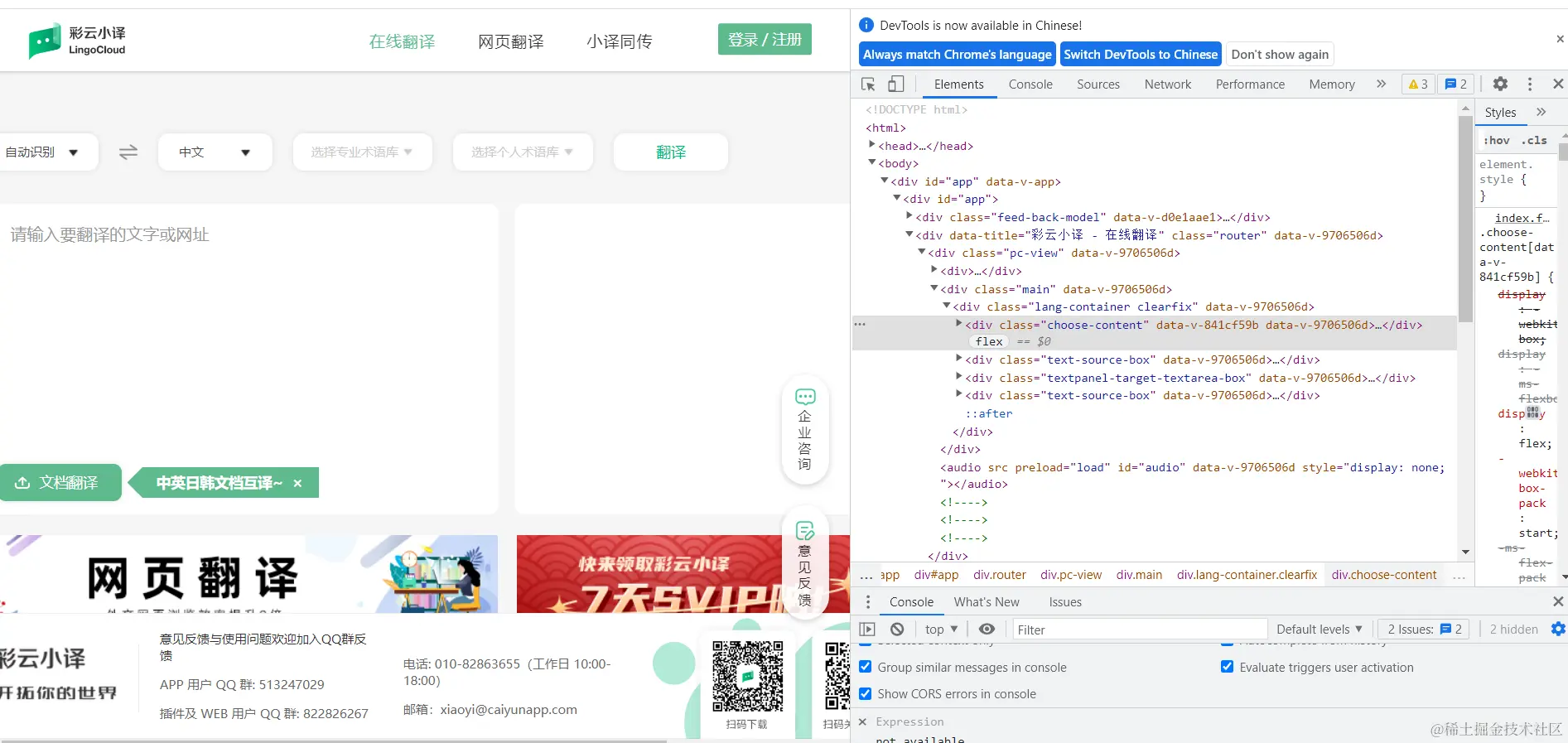The image size is (1568, 743).
Task: Show the console sidebar
Action: [x=867, y=630]
